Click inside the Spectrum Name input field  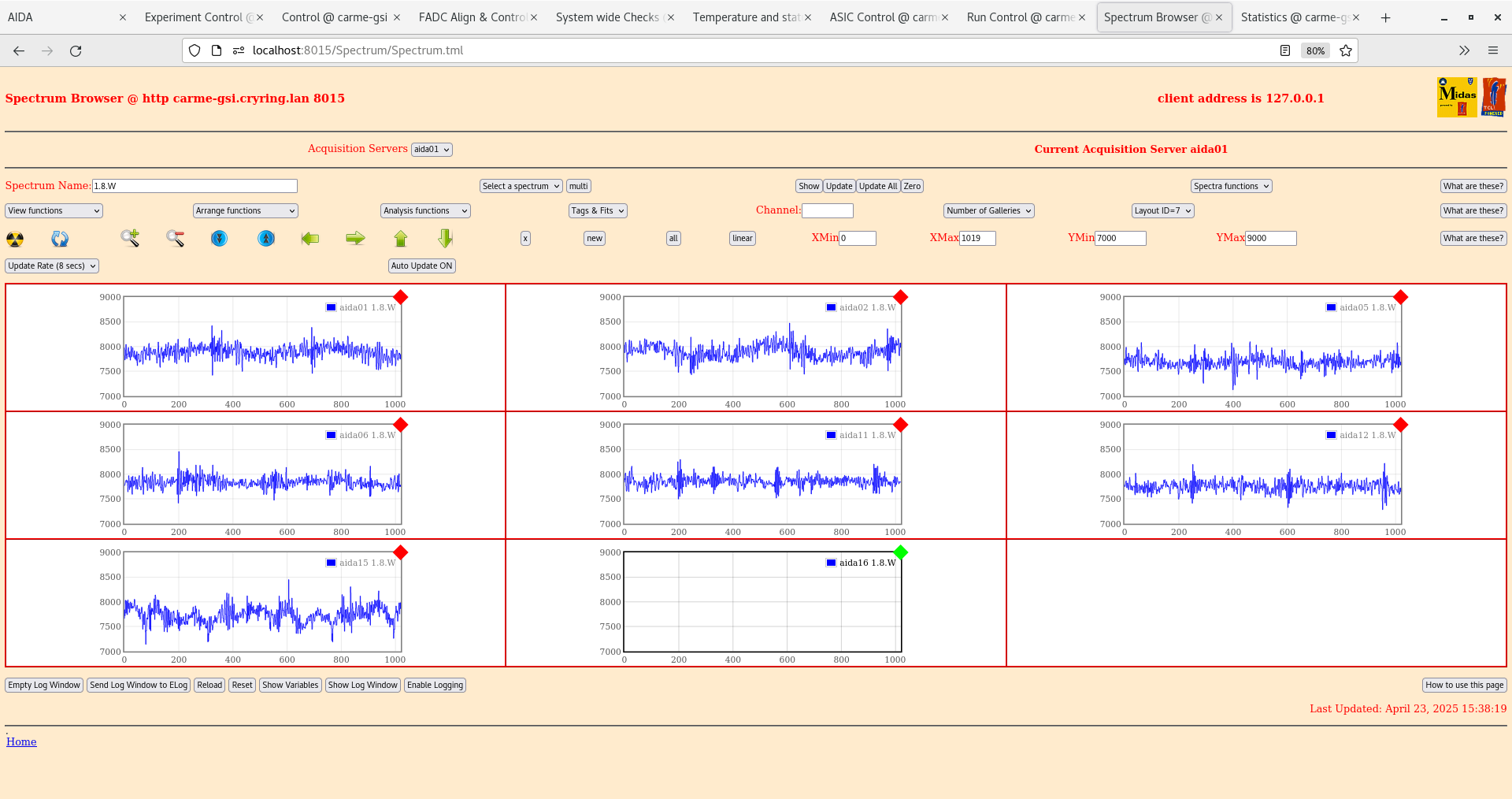(195, 186)
